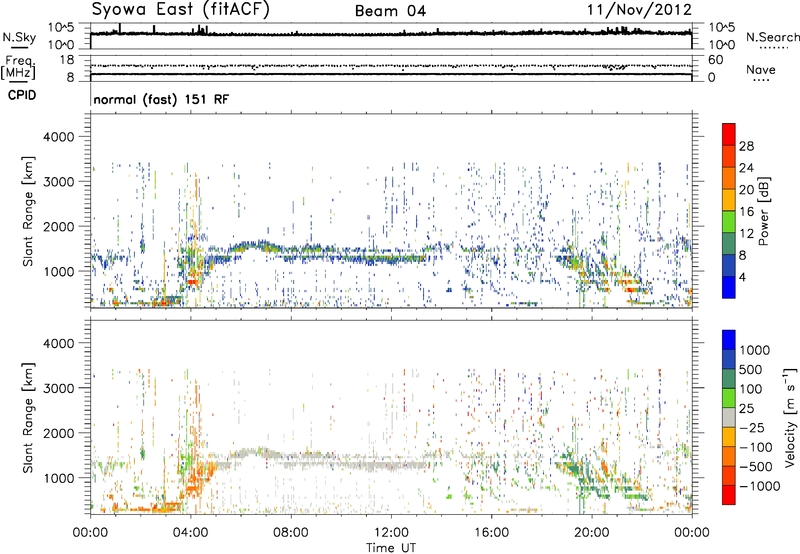Click the '28' tick on the power color bar
Viewport: 800px width, 554px height.
pos(746,146)
